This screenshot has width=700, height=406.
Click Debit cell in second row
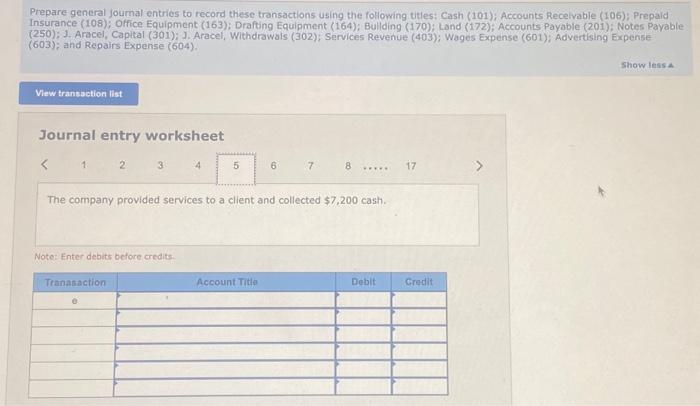[x=363, y=317]
